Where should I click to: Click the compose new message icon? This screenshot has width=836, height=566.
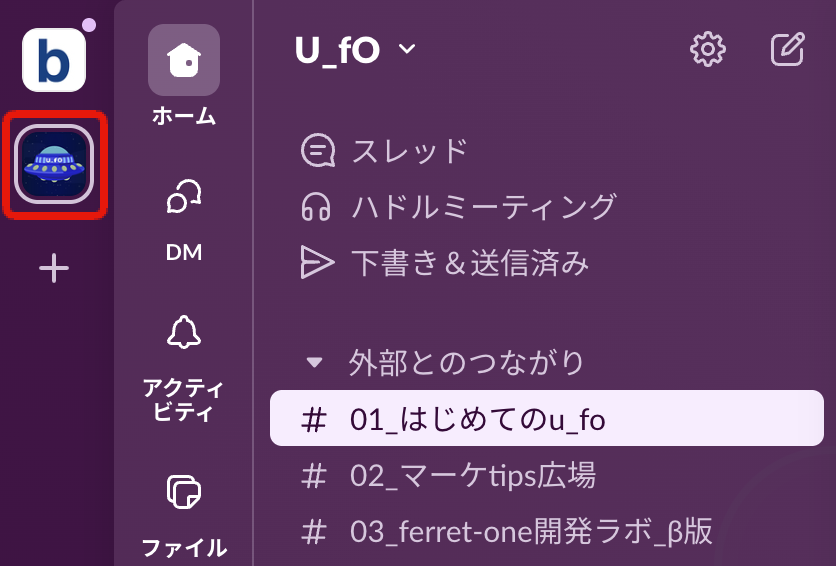788,49
